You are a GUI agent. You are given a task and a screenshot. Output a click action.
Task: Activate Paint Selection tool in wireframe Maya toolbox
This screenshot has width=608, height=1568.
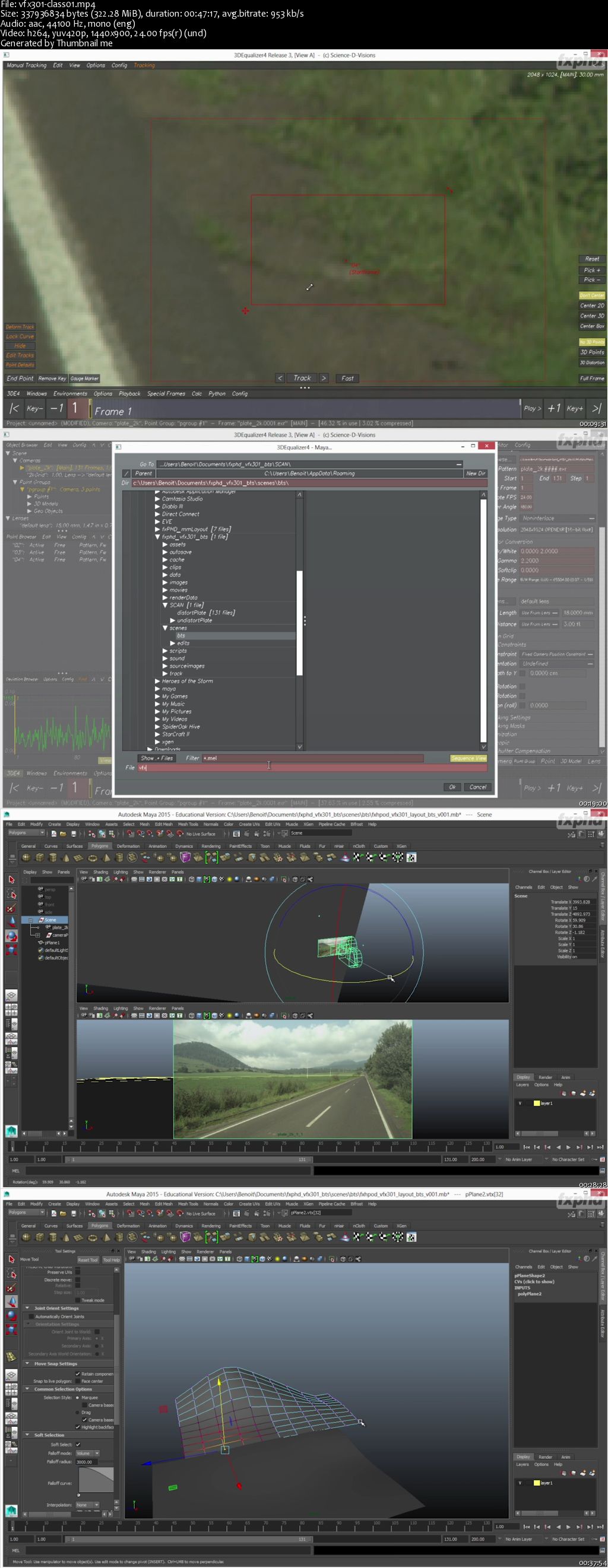pos(11,1289)
